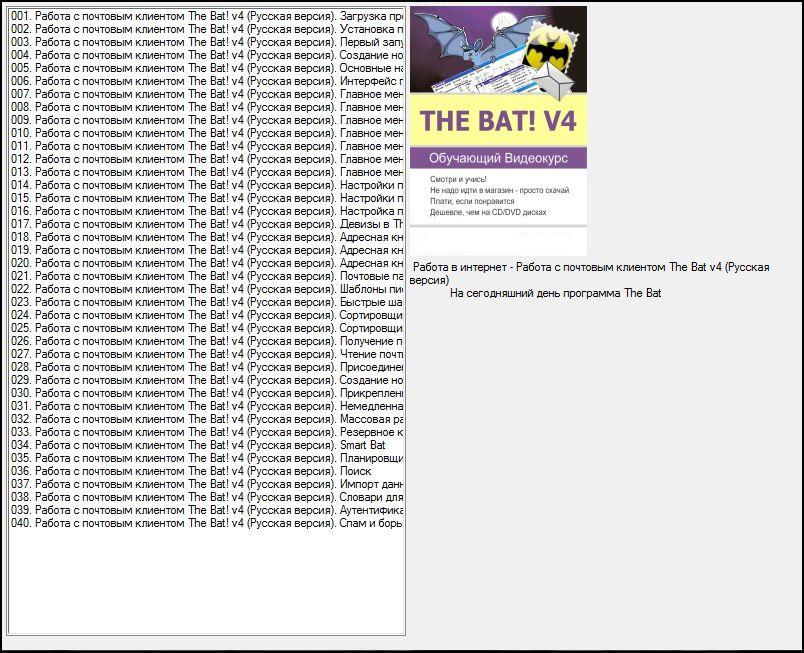Image resolution: width=804 pixels, height=653 pixels.
Task: Choose list row numbered 020
Action: (207, 263)
